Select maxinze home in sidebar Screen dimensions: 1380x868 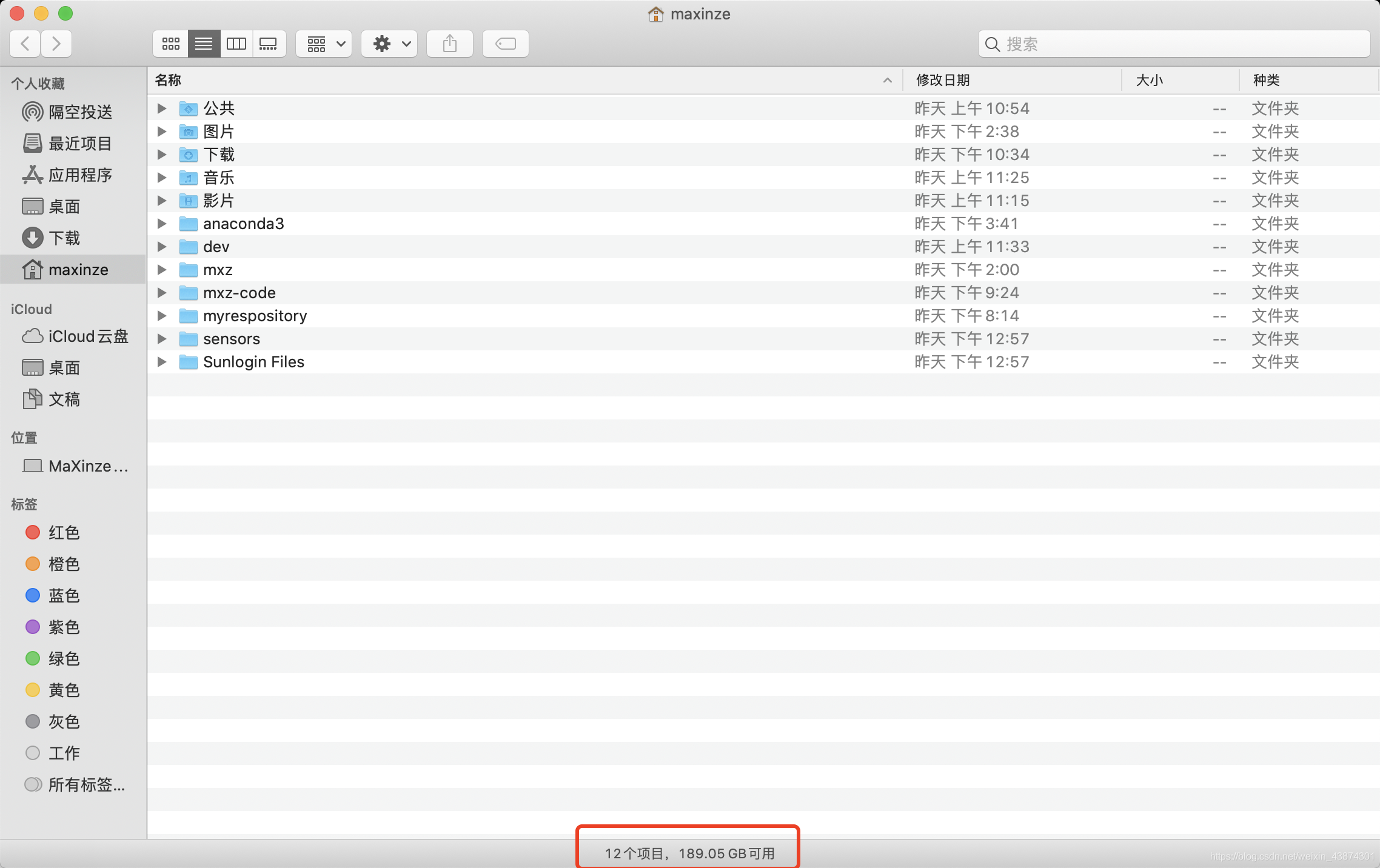click(x=73, y=270)
